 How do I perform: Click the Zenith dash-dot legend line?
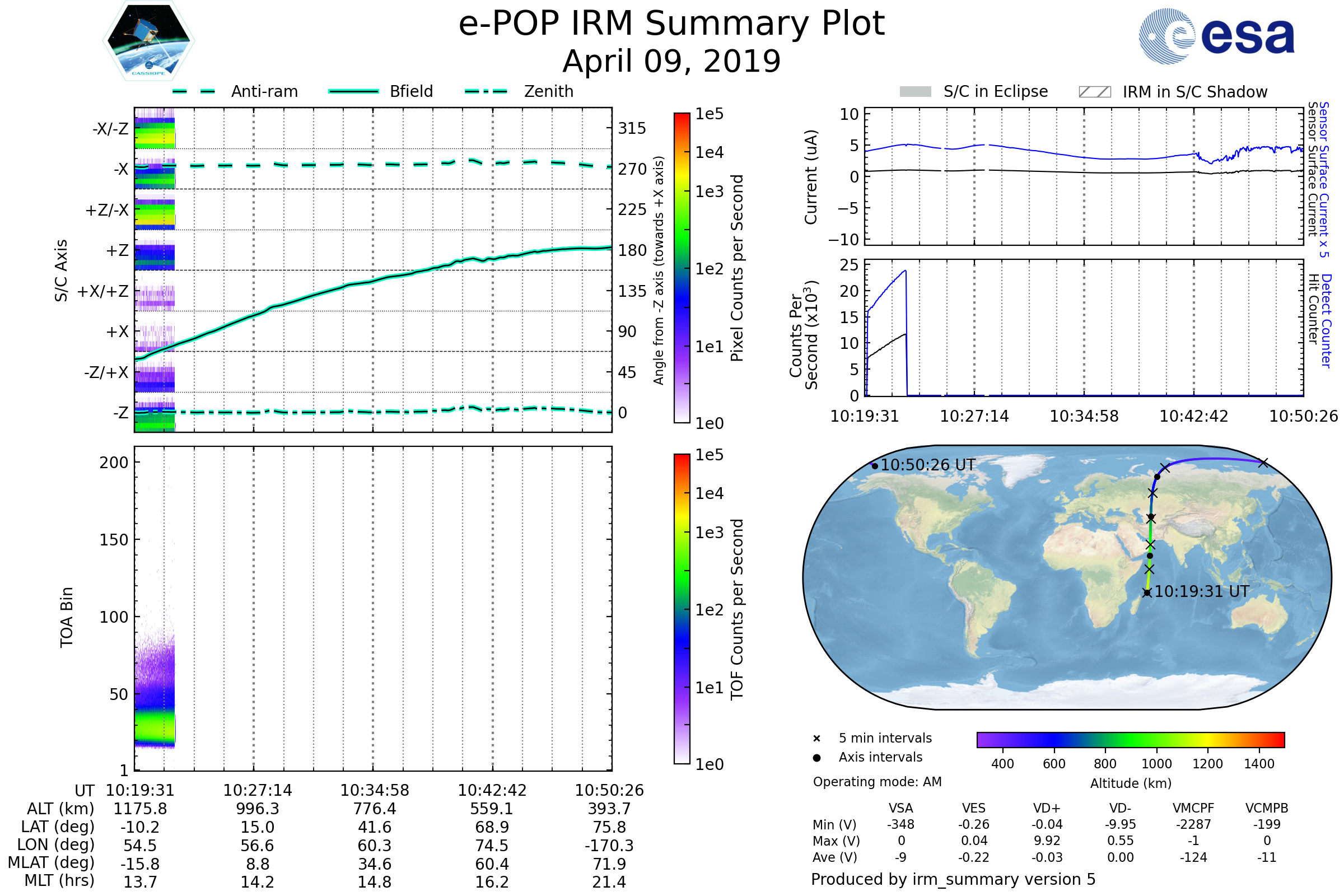(486, 91)
